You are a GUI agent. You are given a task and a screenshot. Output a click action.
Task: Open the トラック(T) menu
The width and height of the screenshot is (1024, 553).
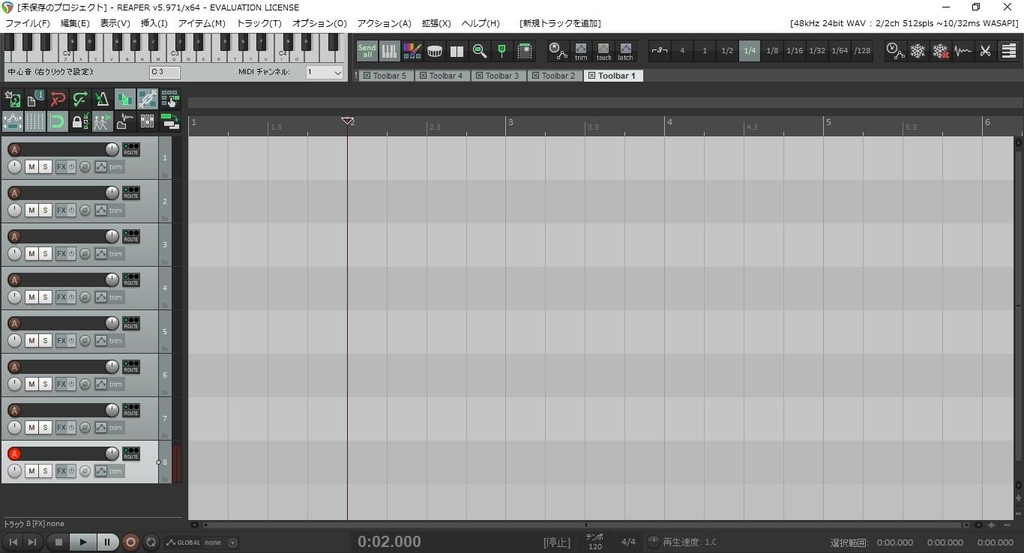tap(259, 23)
